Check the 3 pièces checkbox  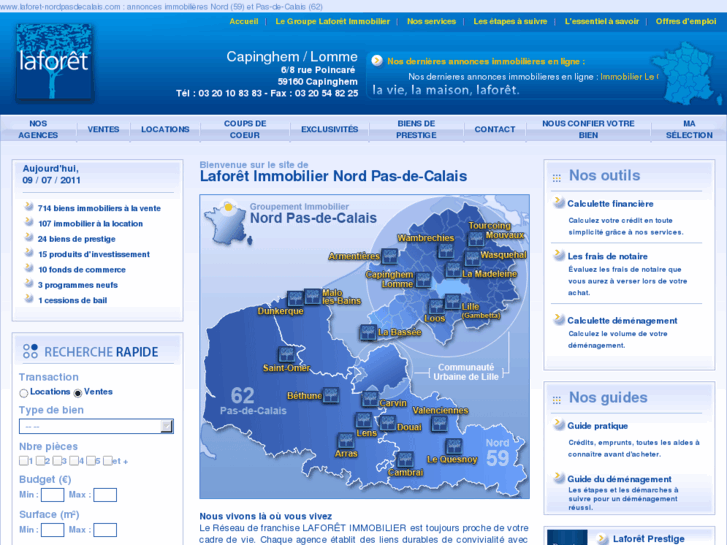(57, 461)
